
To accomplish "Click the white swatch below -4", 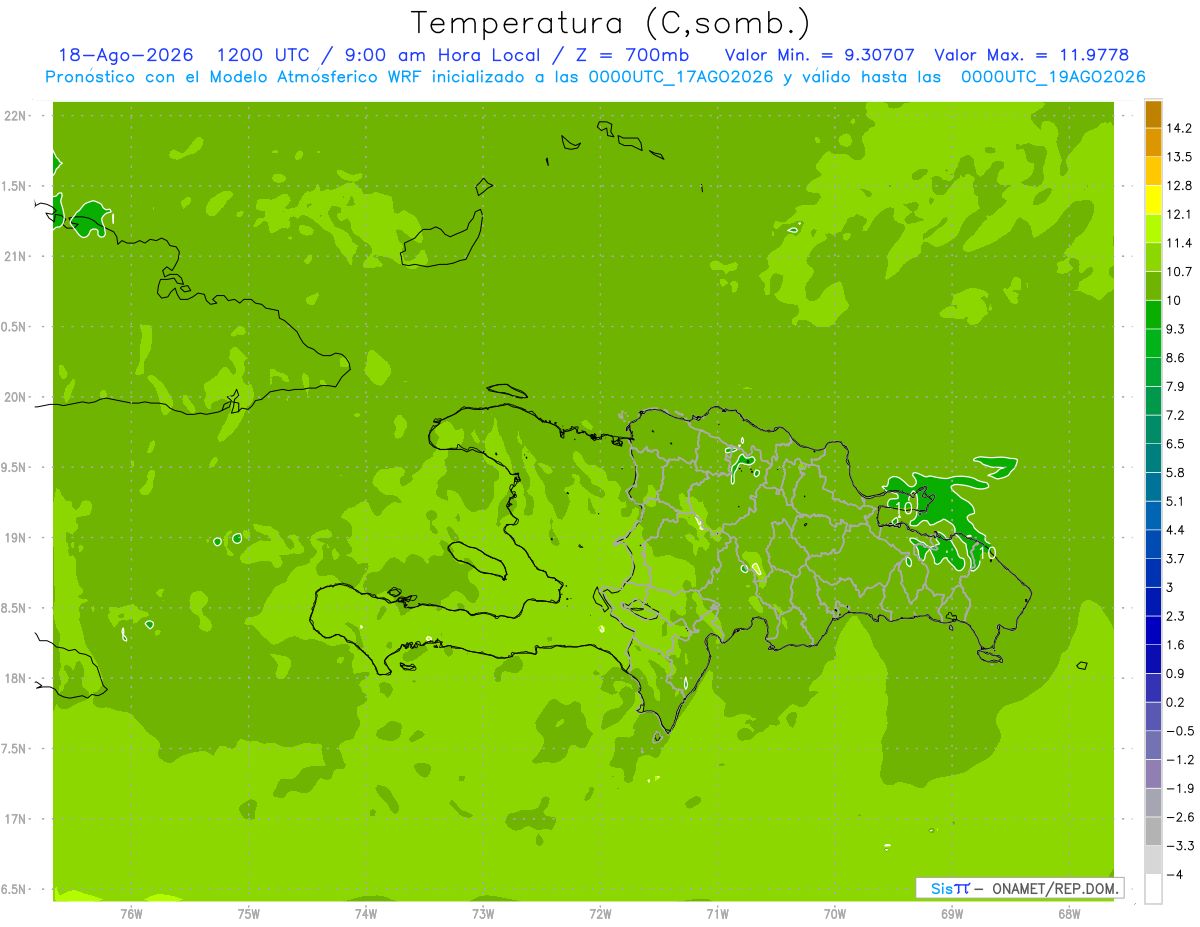I will click(1153, 889).
